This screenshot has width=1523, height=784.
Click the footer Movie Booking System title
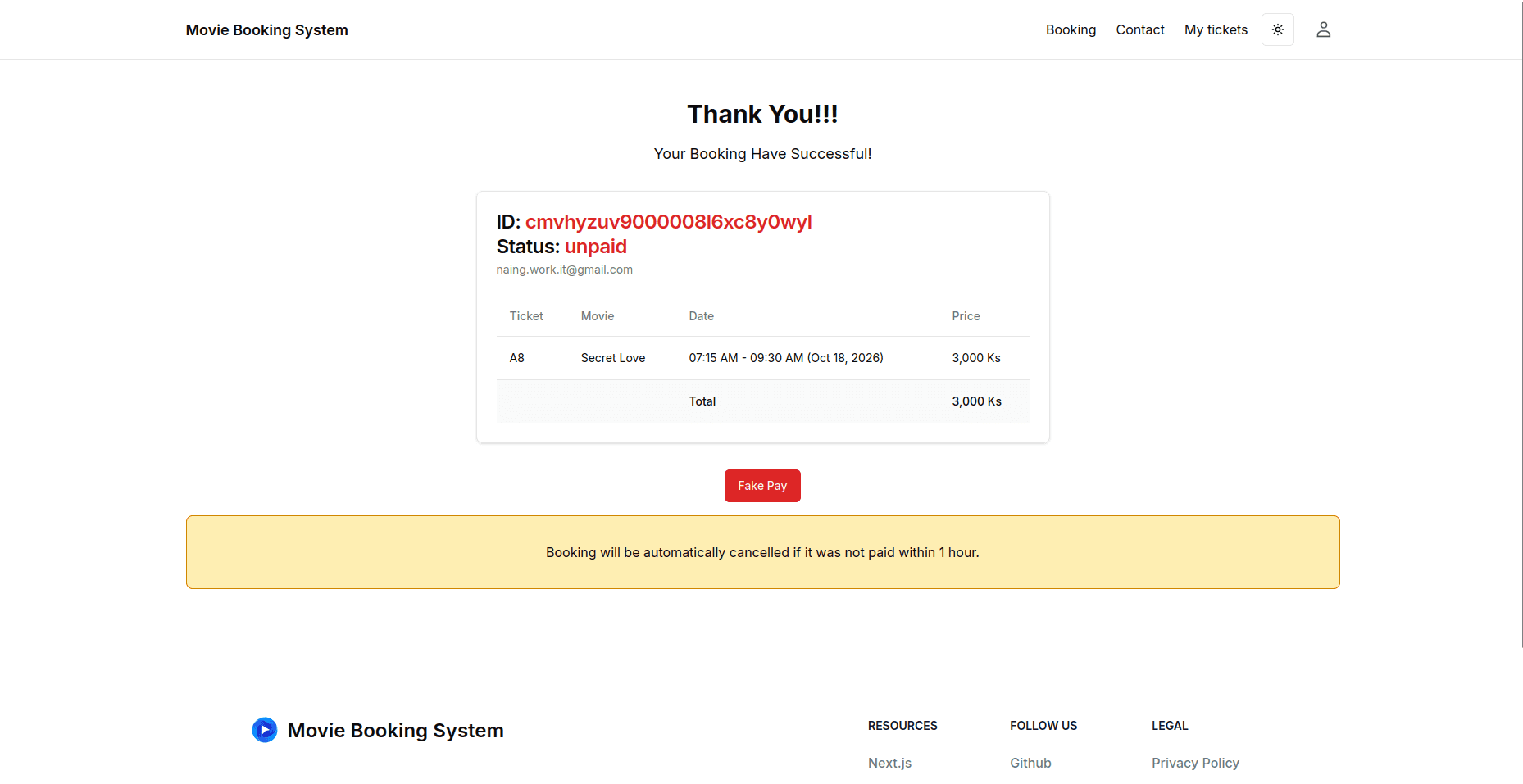click(395, 730)
